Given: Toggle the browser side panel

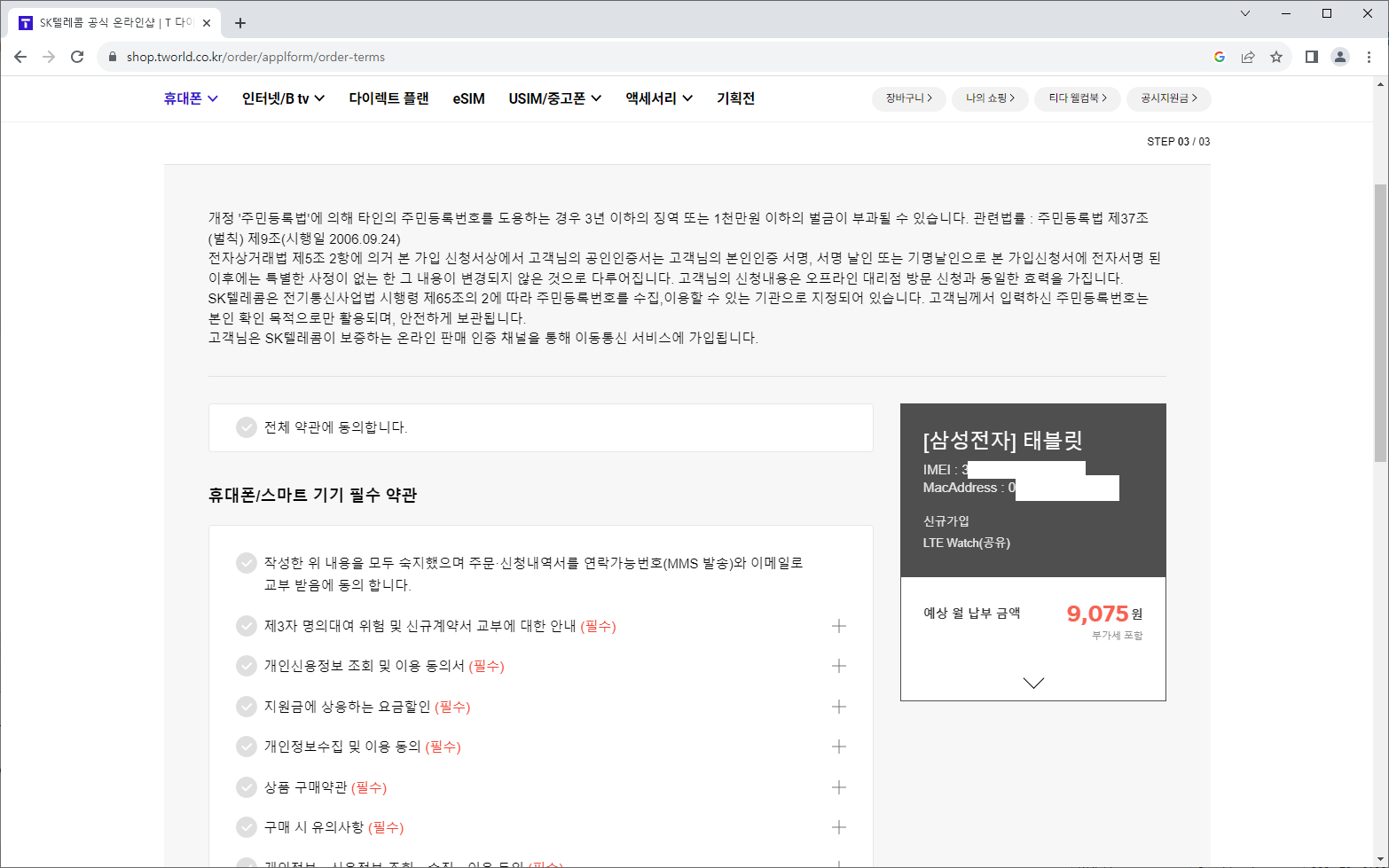Looking at the screenshot, I should point(1312,57).
